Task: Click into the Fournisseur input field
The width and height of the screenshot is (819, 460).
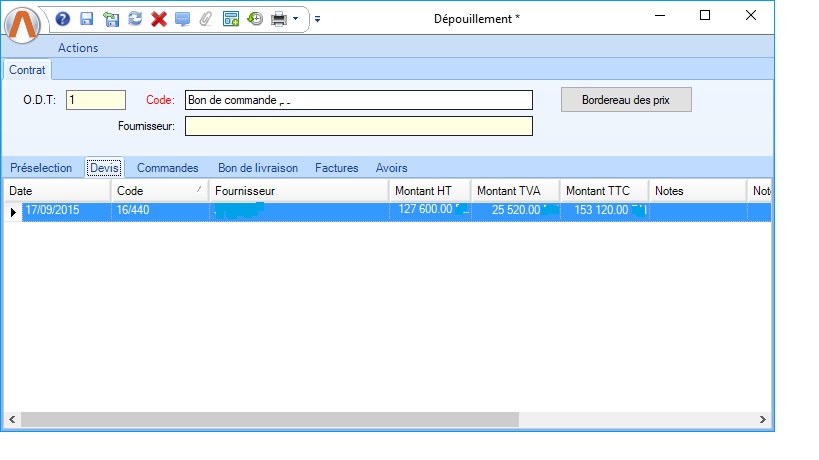Action: point(358,126)
